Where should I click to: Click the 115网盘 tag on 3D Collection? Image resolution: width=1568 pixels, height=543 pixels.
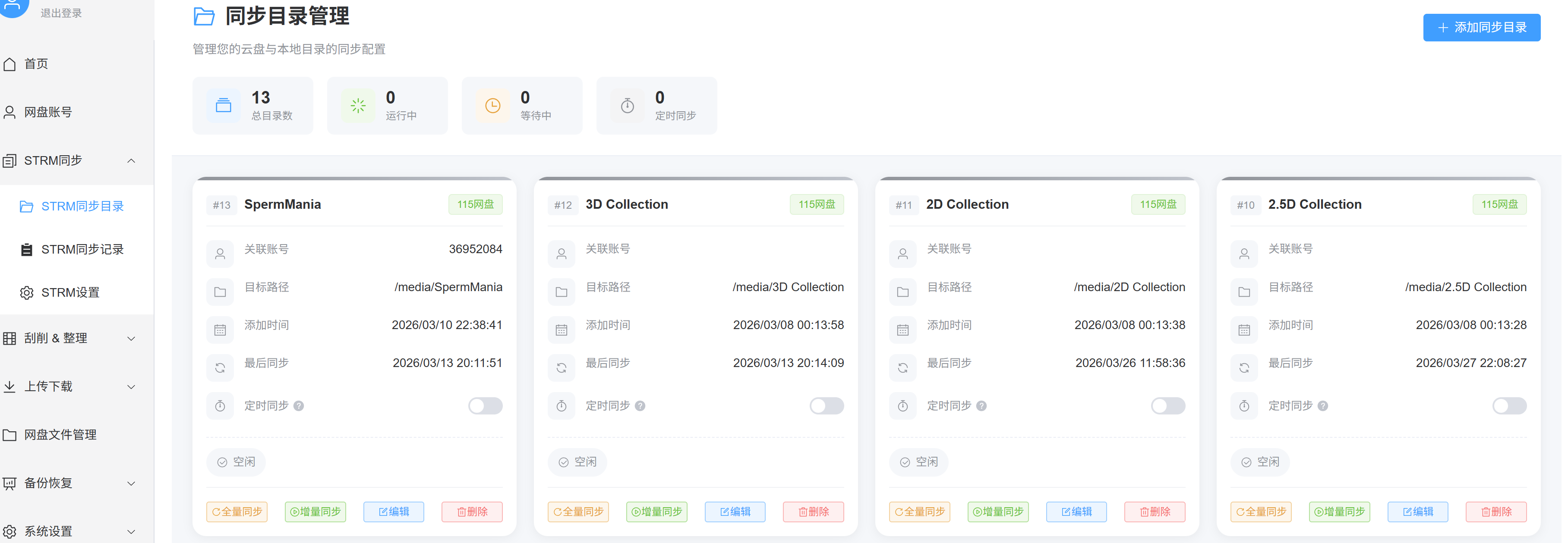816,205
